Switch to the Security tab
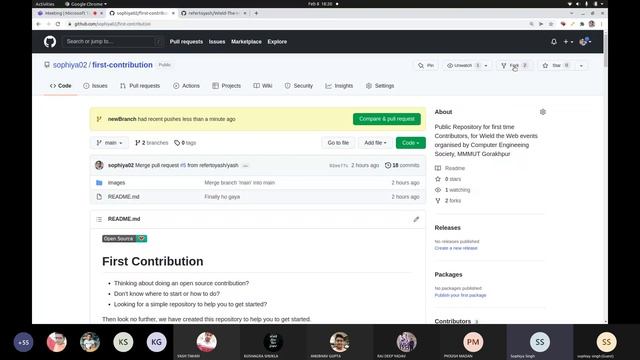This screenshot has width=640, height=360. [x=299, y=86]
